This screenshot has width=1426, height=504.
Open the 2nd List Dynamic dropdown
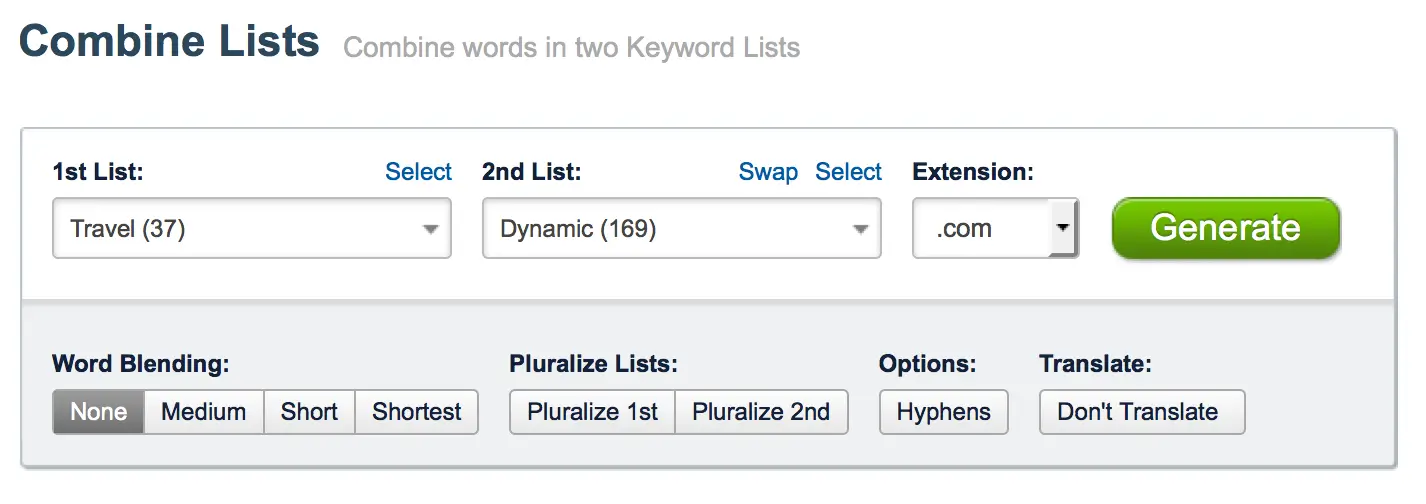point(682,229)
